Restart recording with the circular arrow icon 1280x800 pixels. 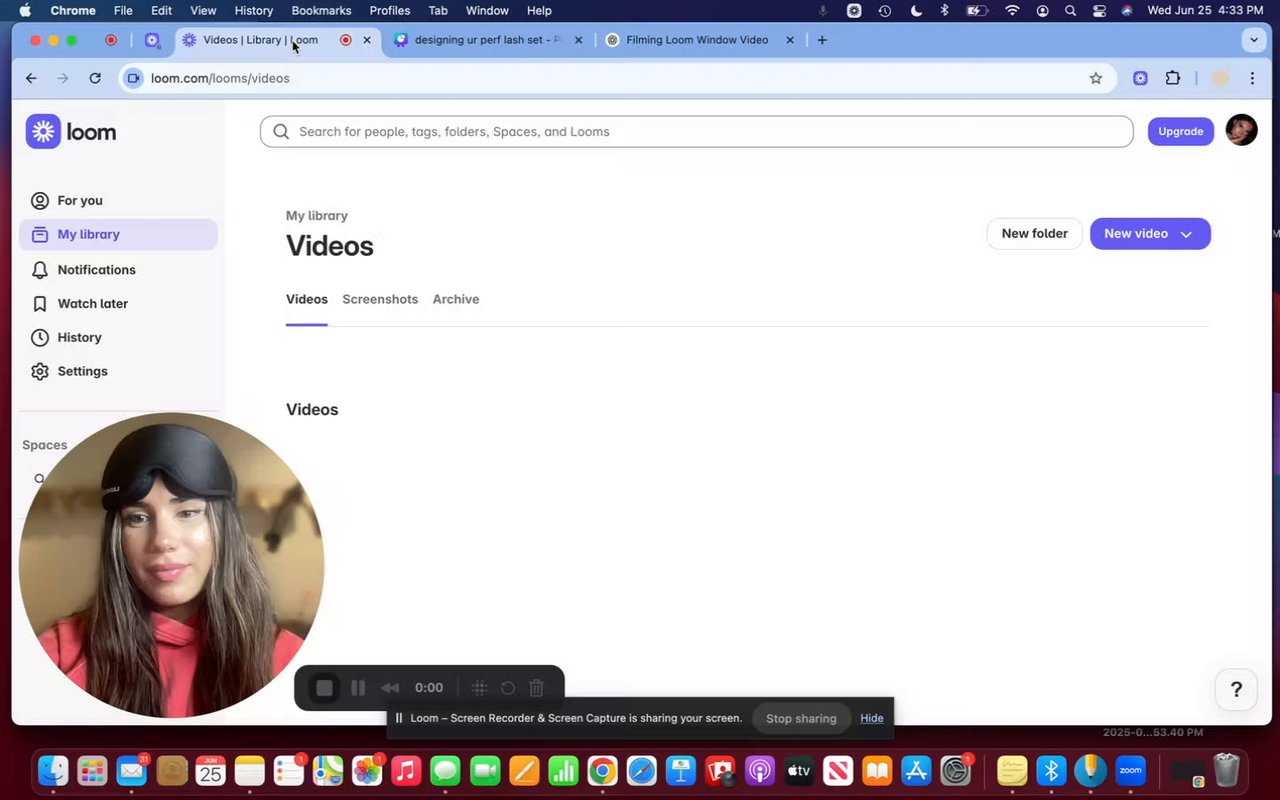(x=508, y=688)
